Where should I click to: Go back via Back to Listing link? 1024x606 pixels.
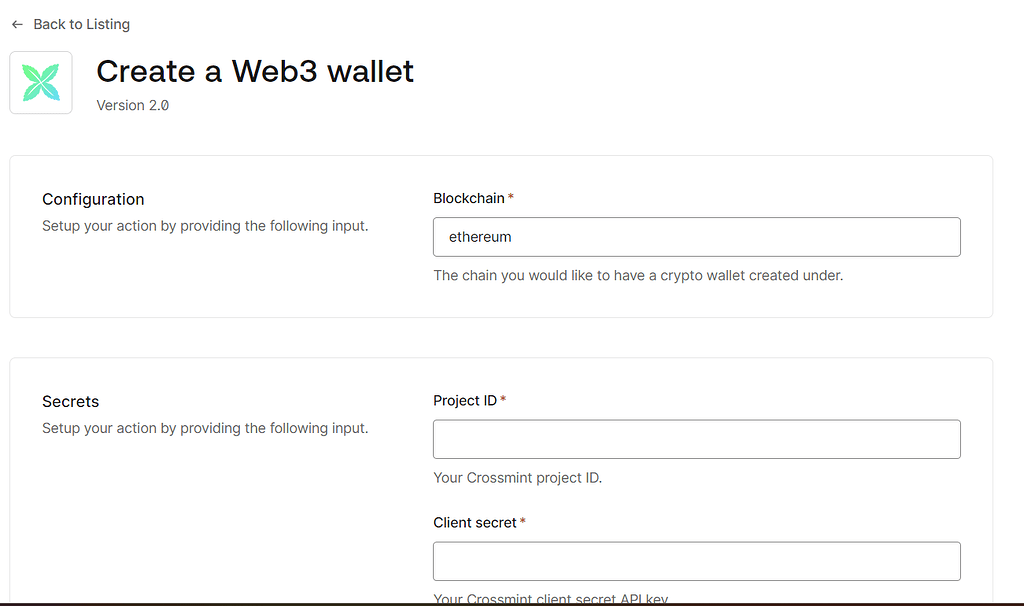click(81, 24)
